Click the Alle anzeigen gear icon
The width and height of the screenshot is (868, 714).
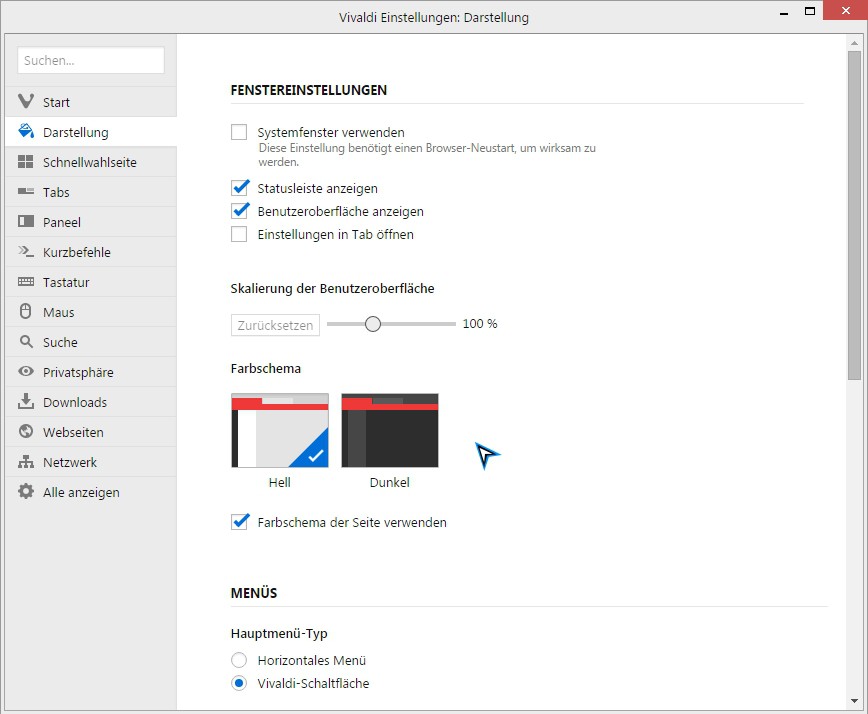tap(26, 492)
